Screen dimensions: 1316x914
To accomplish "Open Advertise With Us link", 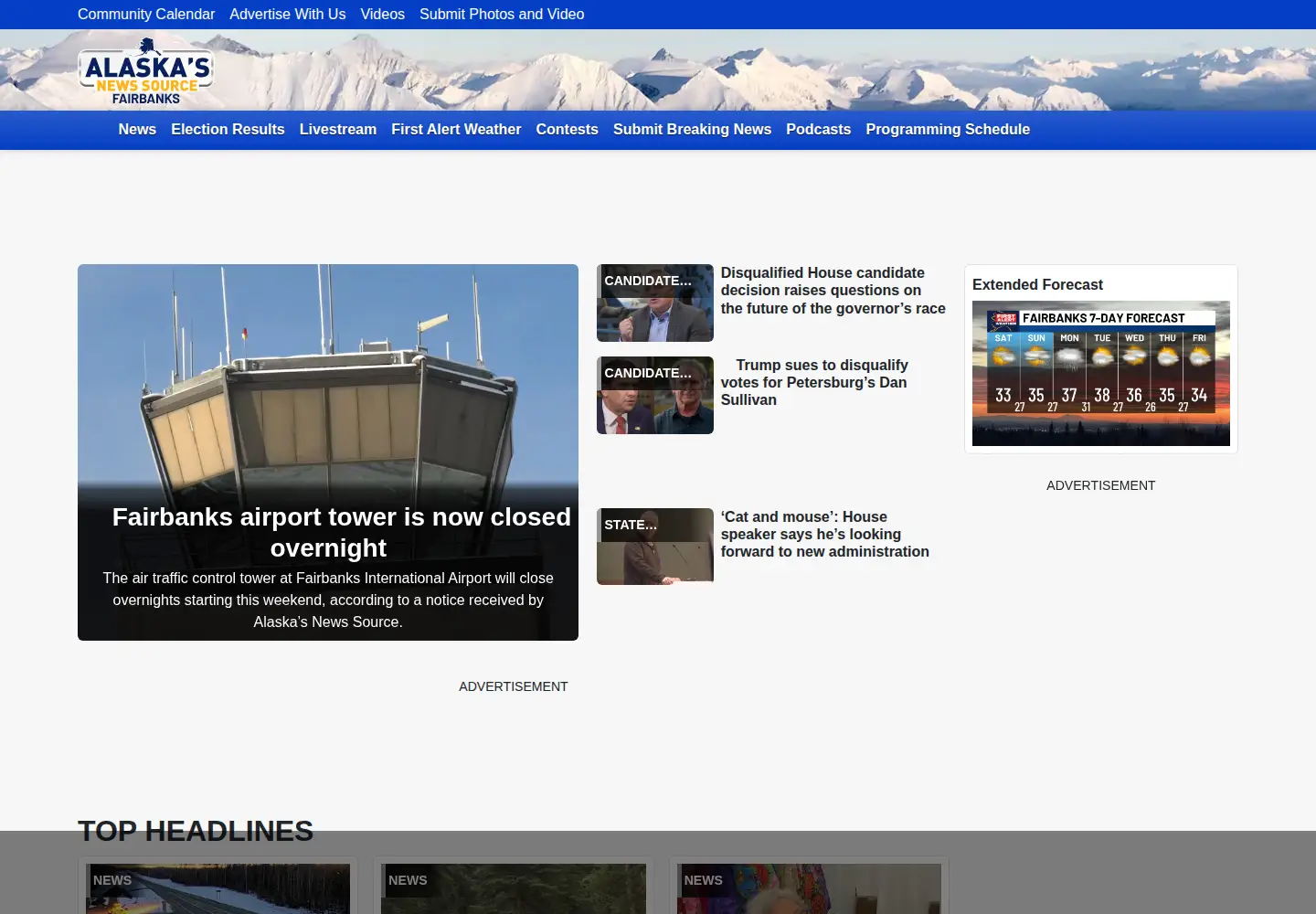I will pos(288,15).
